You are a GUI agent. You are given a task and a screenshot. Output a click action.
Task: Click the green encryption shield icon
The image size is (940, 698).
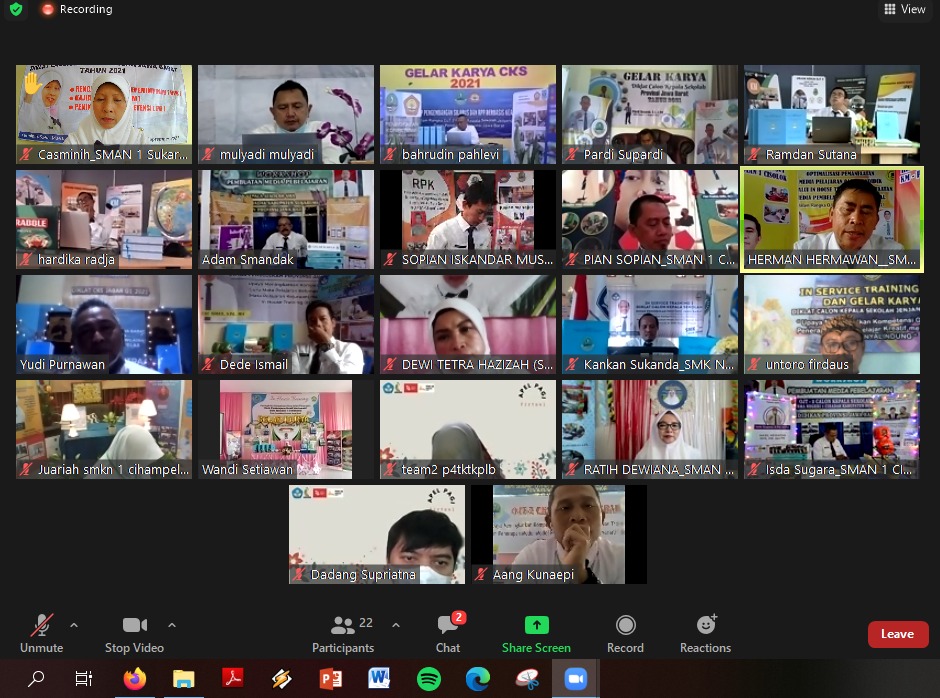pos(15,9)
